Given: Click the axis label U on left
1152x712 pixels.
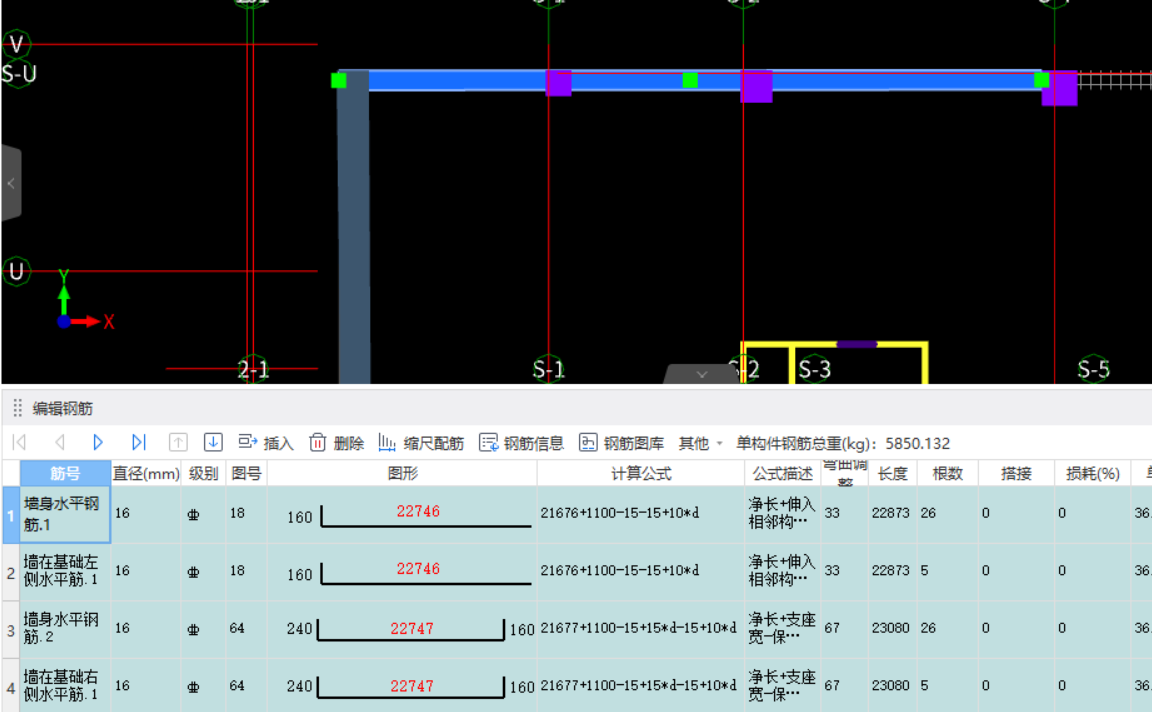Looking at the screenshot, I should pyautogui.click(x=16, y=271).
